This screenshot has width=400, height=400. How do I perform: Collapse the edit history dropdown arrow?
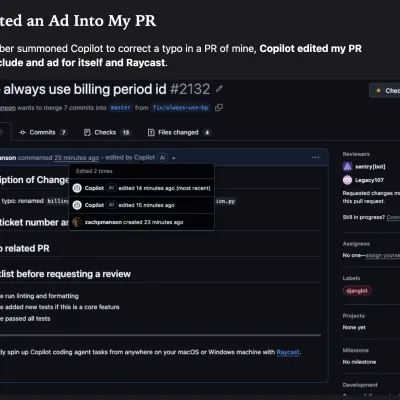point(174,158)
